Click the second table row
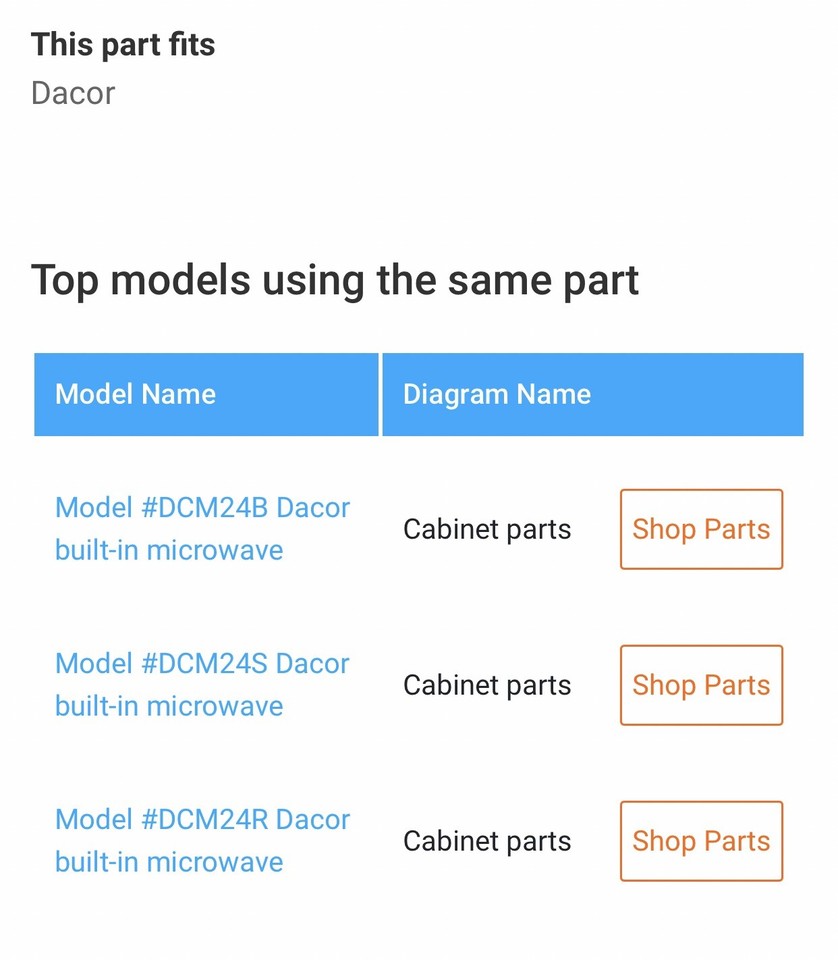The width and height of the screenshot is (838, 960). pos(419,686)
